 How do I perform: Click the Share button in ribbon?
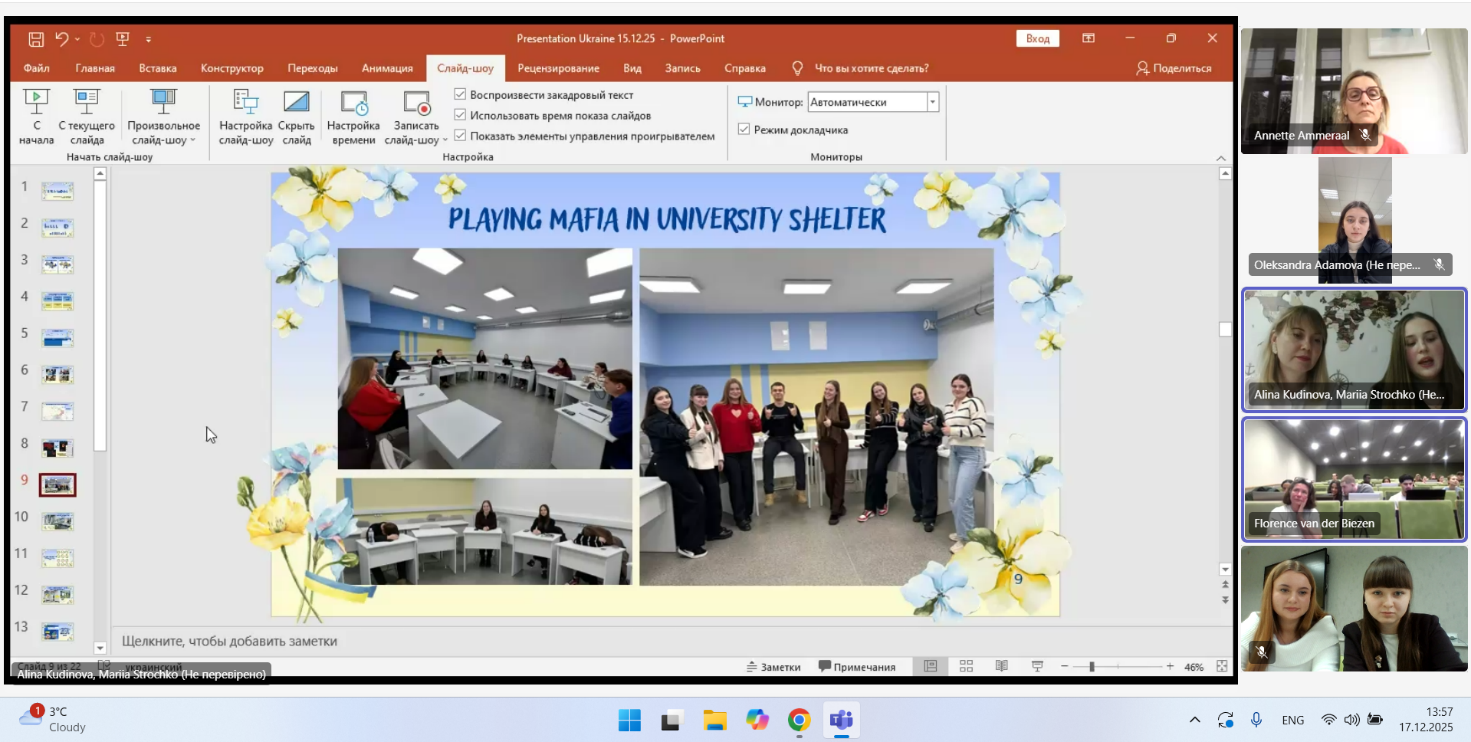pos(1174,68)
